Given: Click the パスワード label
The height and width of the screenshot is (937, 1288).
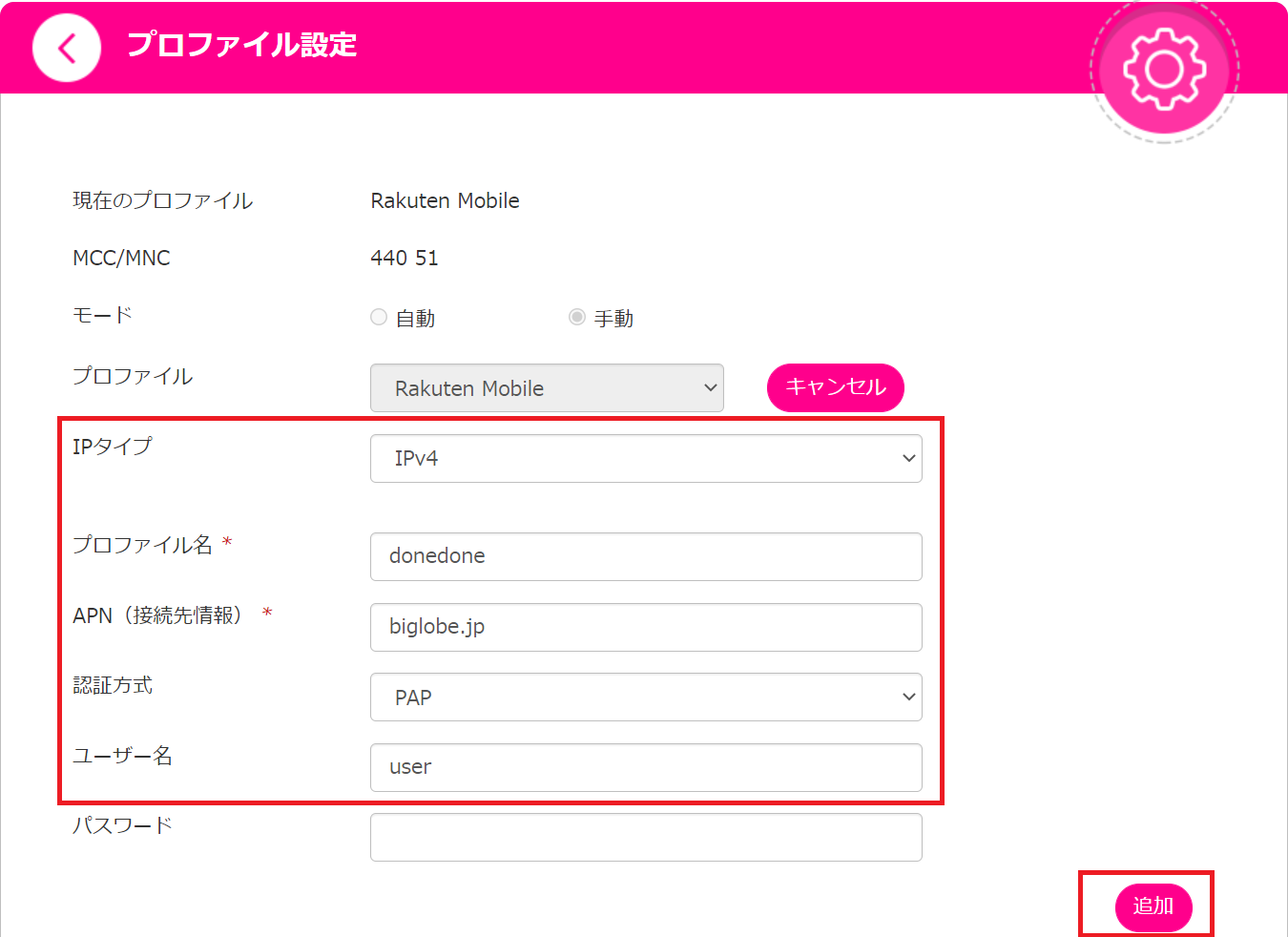Looking at the screenshot, I should pyautogui.click(x=122, y=825).
